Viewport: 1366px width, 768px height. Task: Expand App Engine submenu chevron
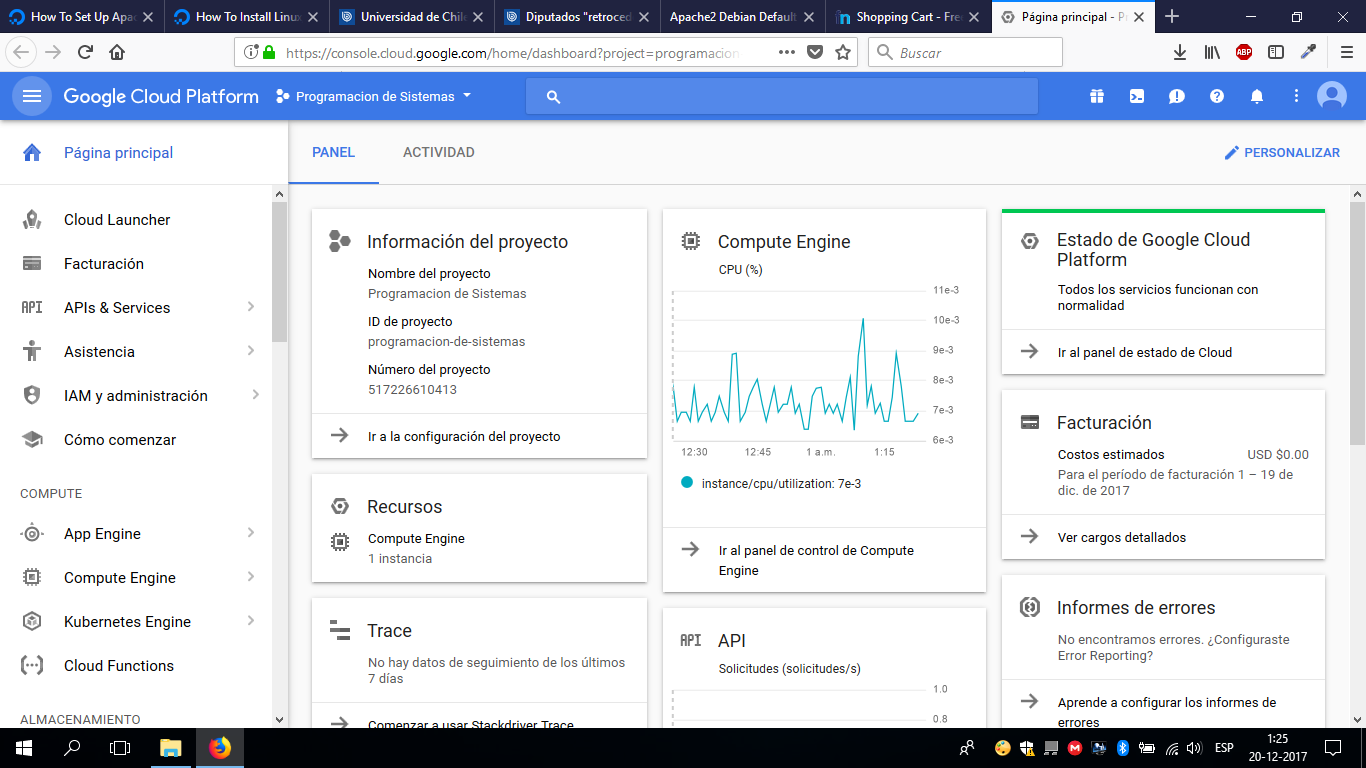coord(251,533)
